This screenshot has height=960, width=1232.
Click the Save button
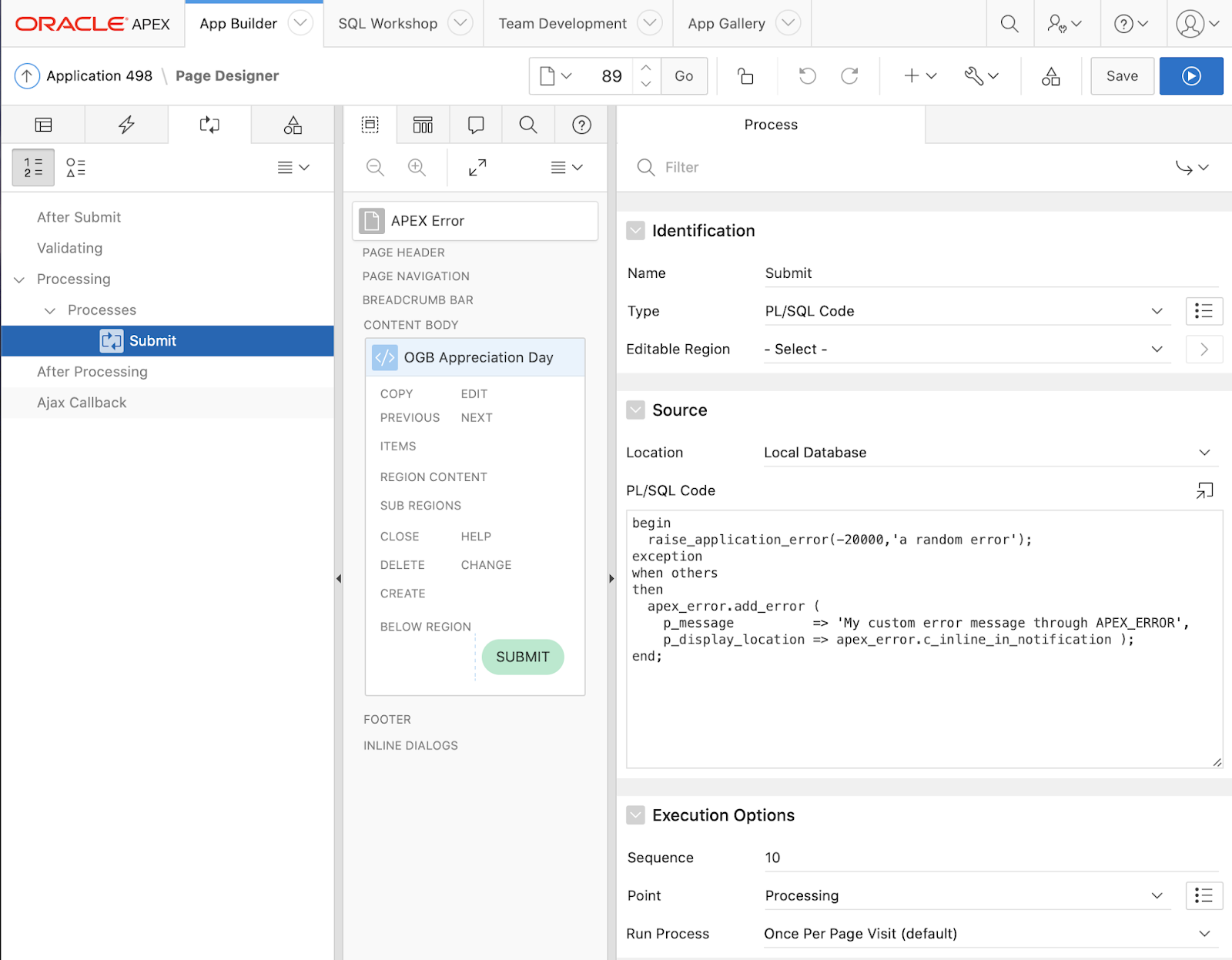[x=1121, y=75]
